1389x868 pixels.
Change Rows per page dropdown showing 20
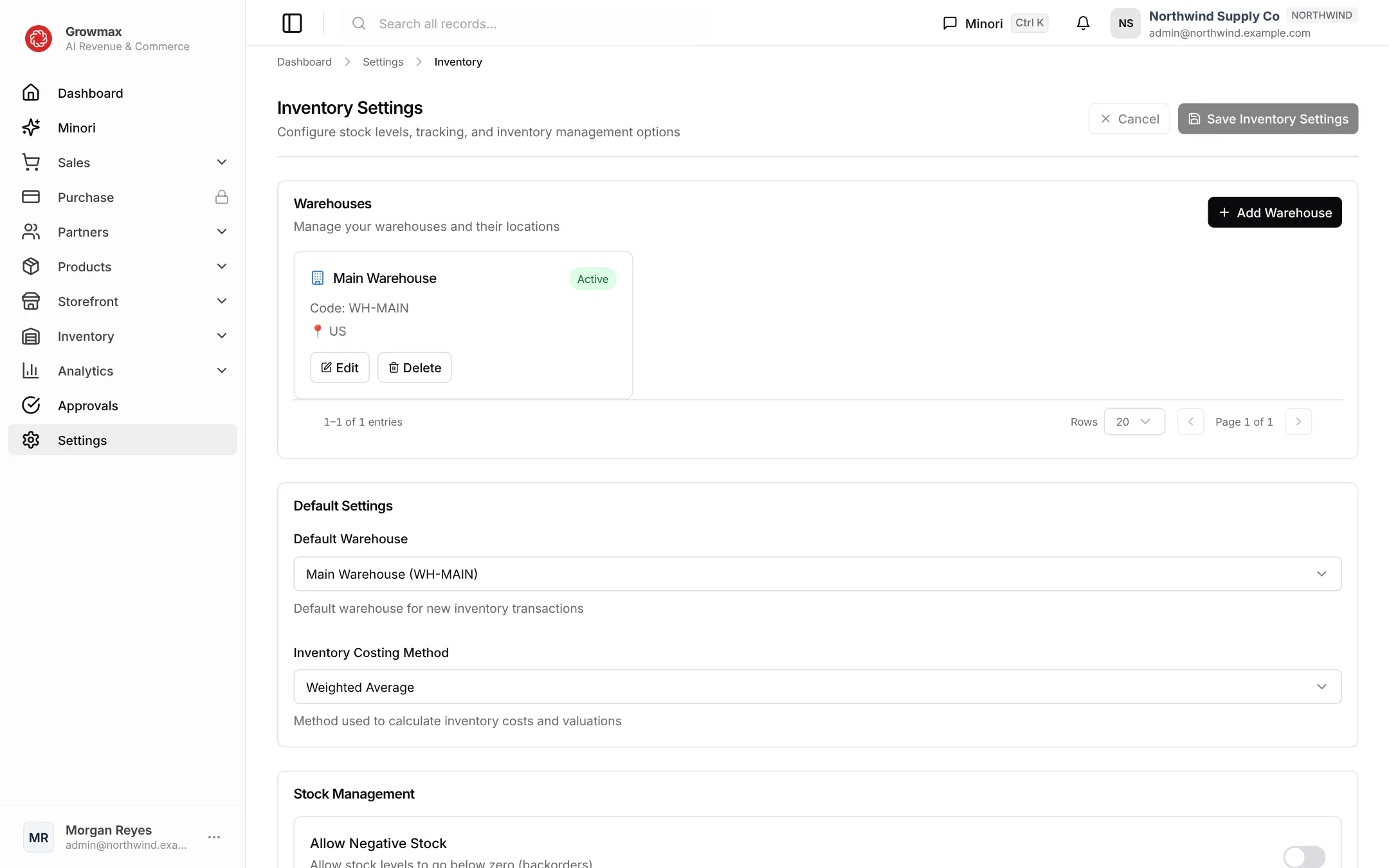click(x=1134, y=422)
